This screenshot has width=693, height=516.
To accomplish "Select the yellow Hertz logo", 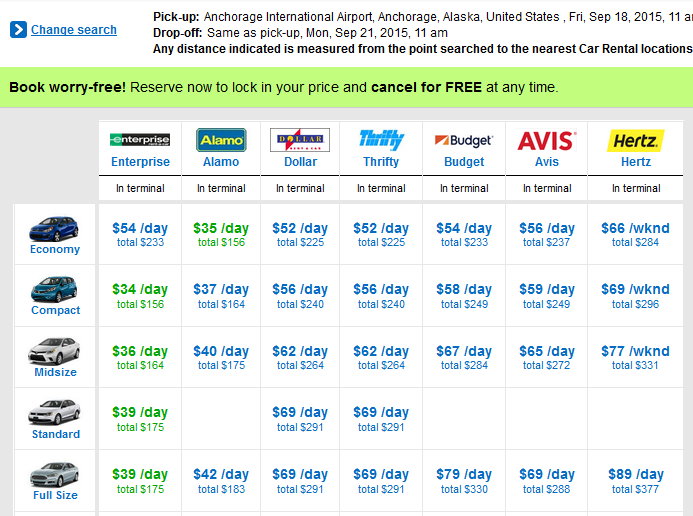I will [636, 140].
